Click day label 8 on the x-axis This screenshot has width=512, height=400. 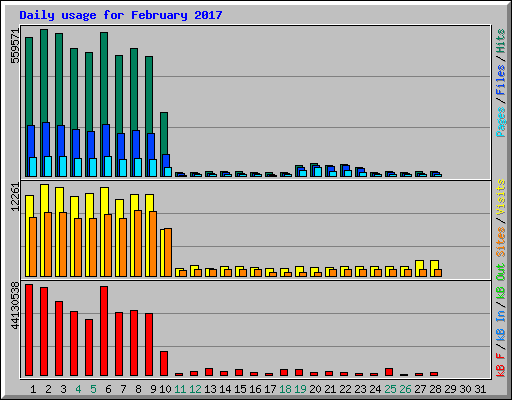pyautogui.click(x=138, y=389)
